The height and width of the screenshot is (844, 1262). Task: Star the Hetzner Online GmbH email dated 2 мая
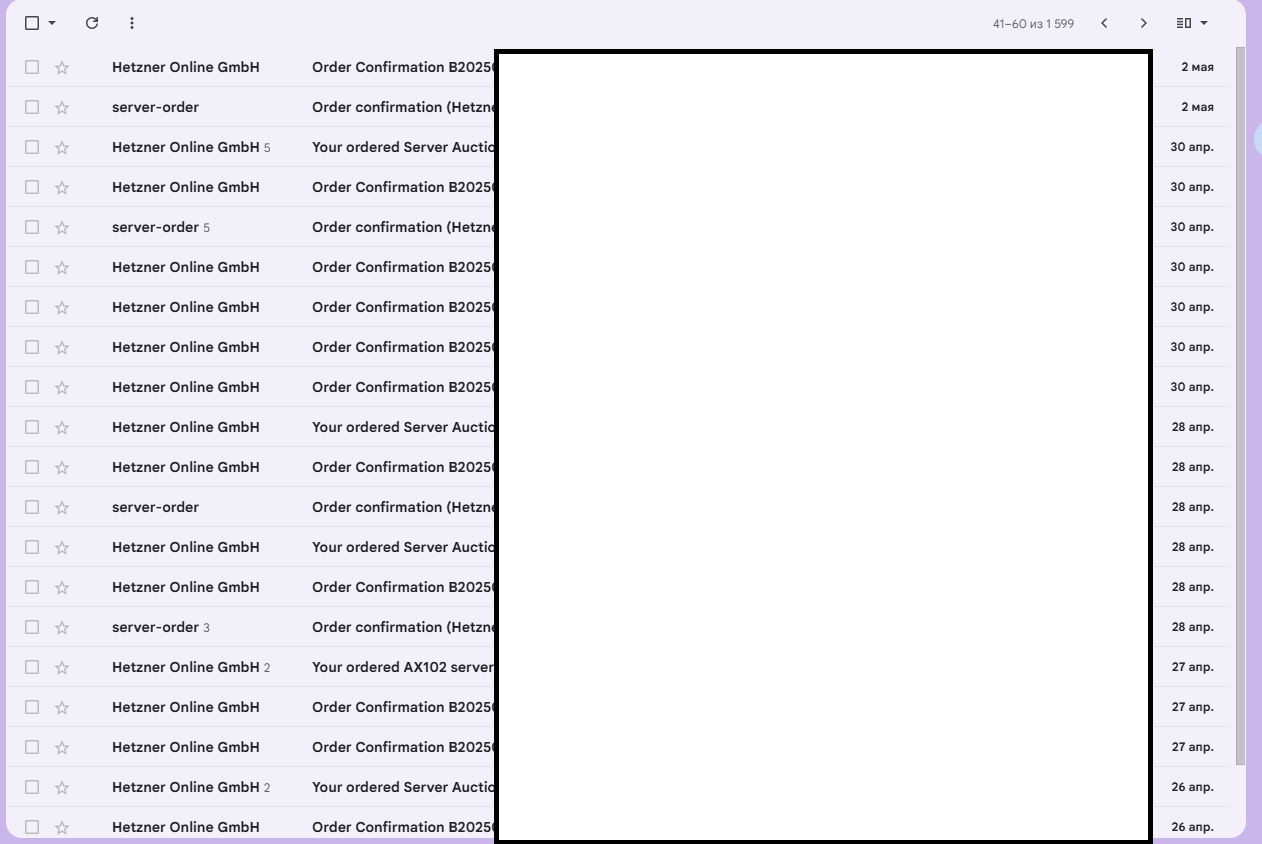click(x=62, y=67)
